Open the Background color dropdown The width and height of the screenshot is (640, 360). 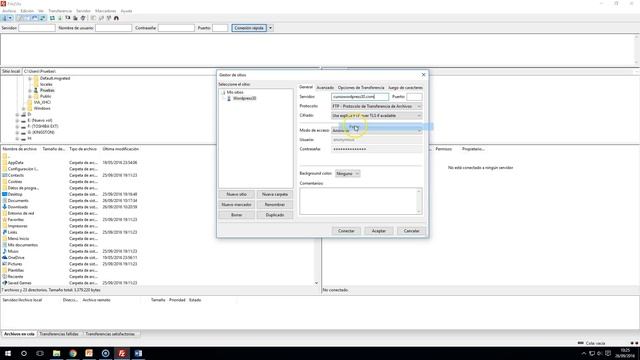[347, 173]
